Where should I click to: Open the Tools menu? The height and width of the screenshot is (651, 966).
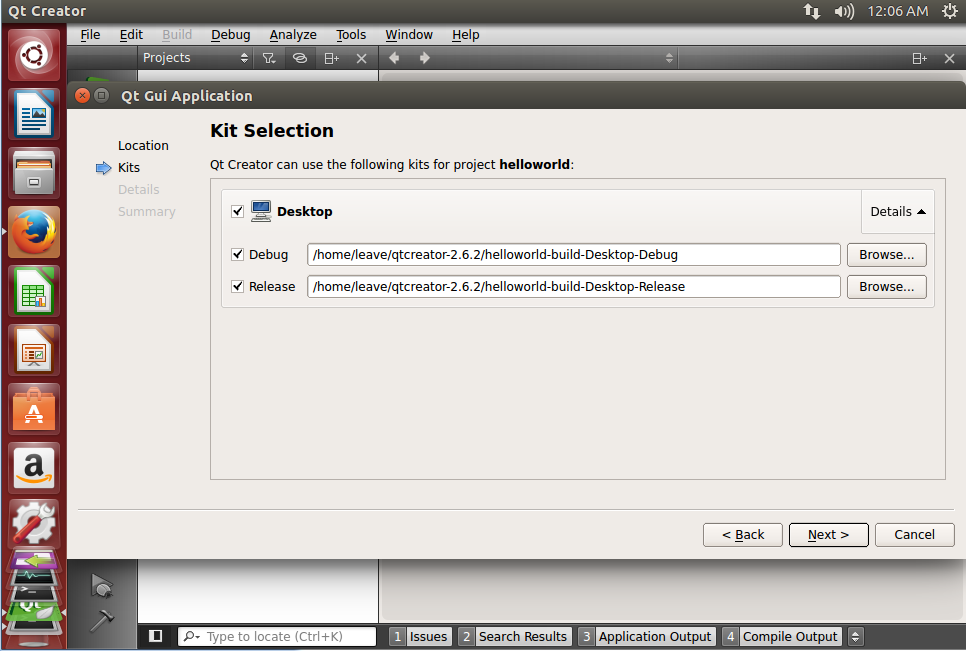pyautogui.click(x=351, y=35)
